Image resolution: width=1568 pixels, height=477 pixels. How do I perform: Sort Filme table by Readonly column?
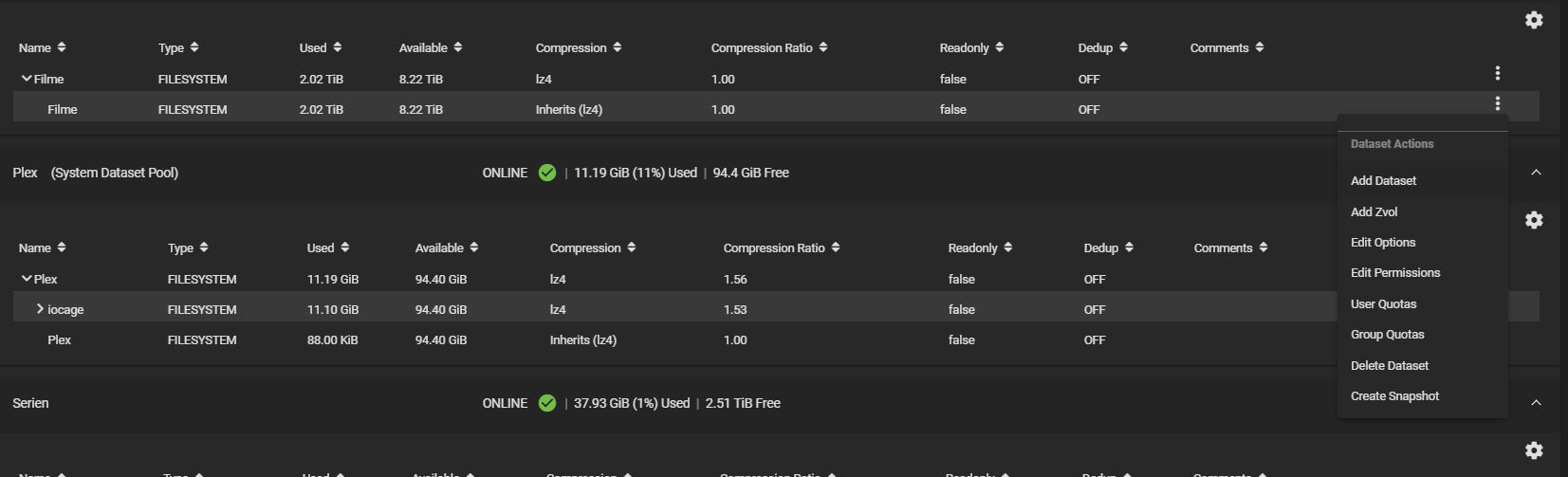pos(971,47)
